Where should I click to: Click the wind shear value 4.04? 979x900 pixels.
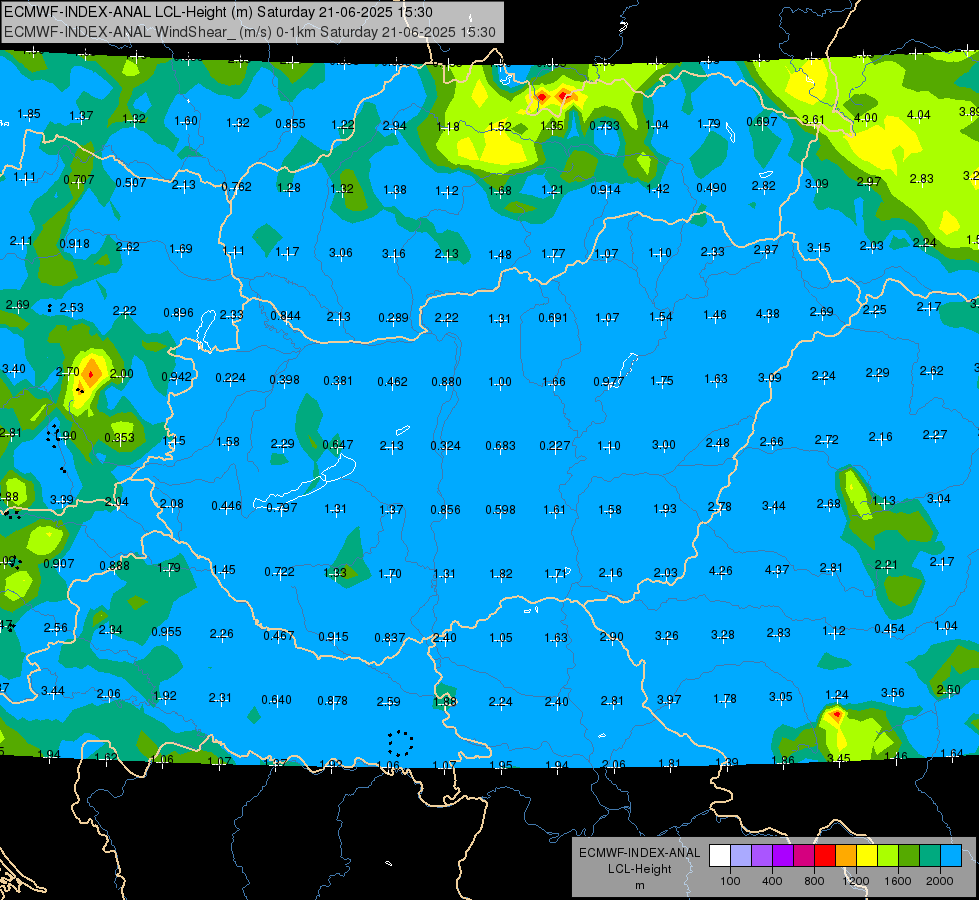(918, 115)
